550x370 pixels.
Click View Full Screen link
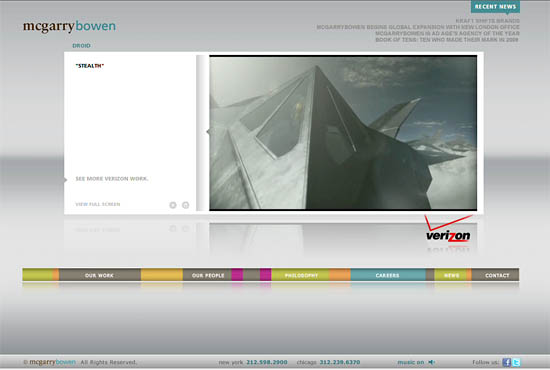coord(98,204)
